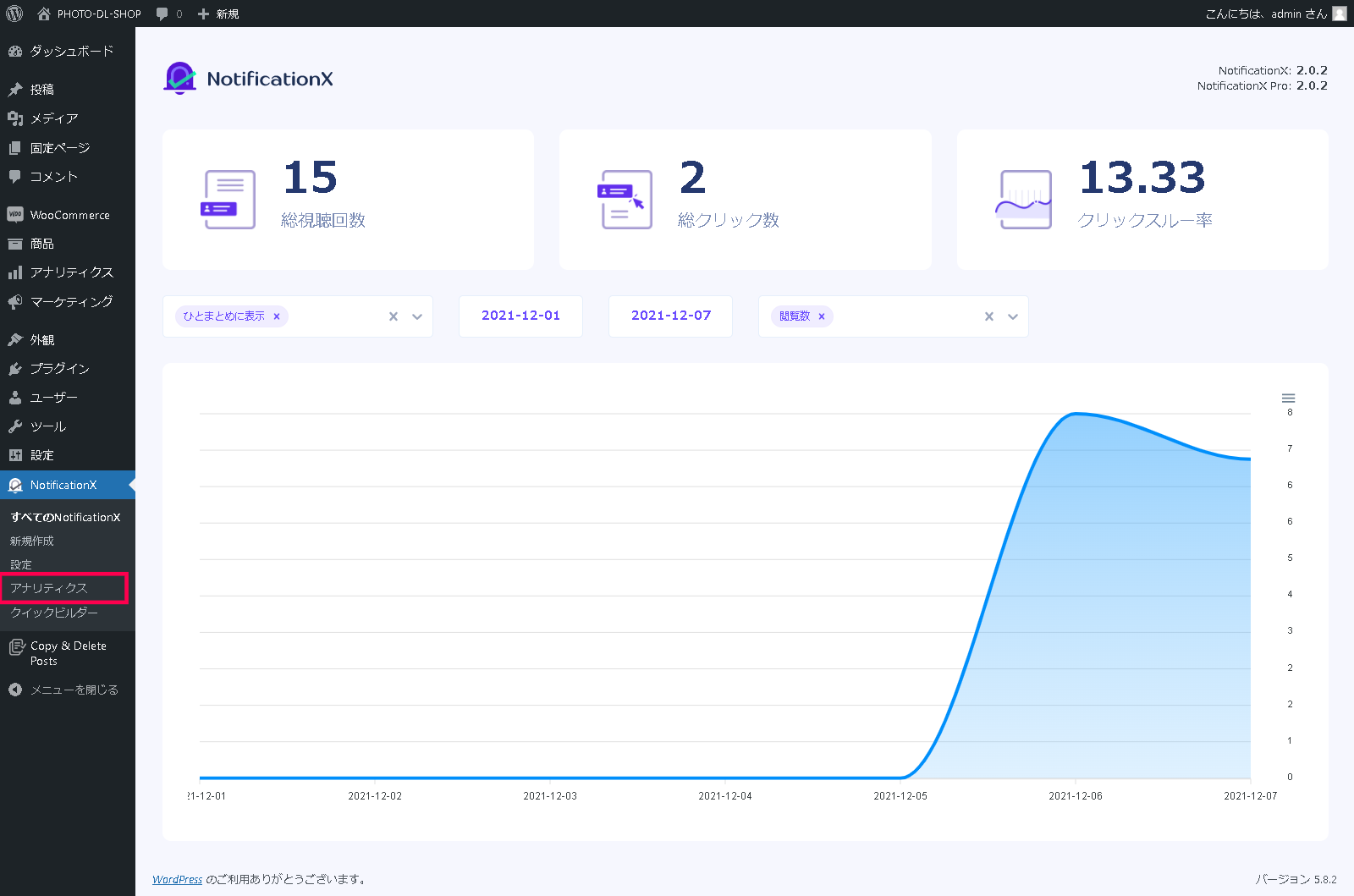The width and height of the screenshot is (1354, 896).
Task: Click the WordPress logo in admin bar
Action: tap(14, 14)
